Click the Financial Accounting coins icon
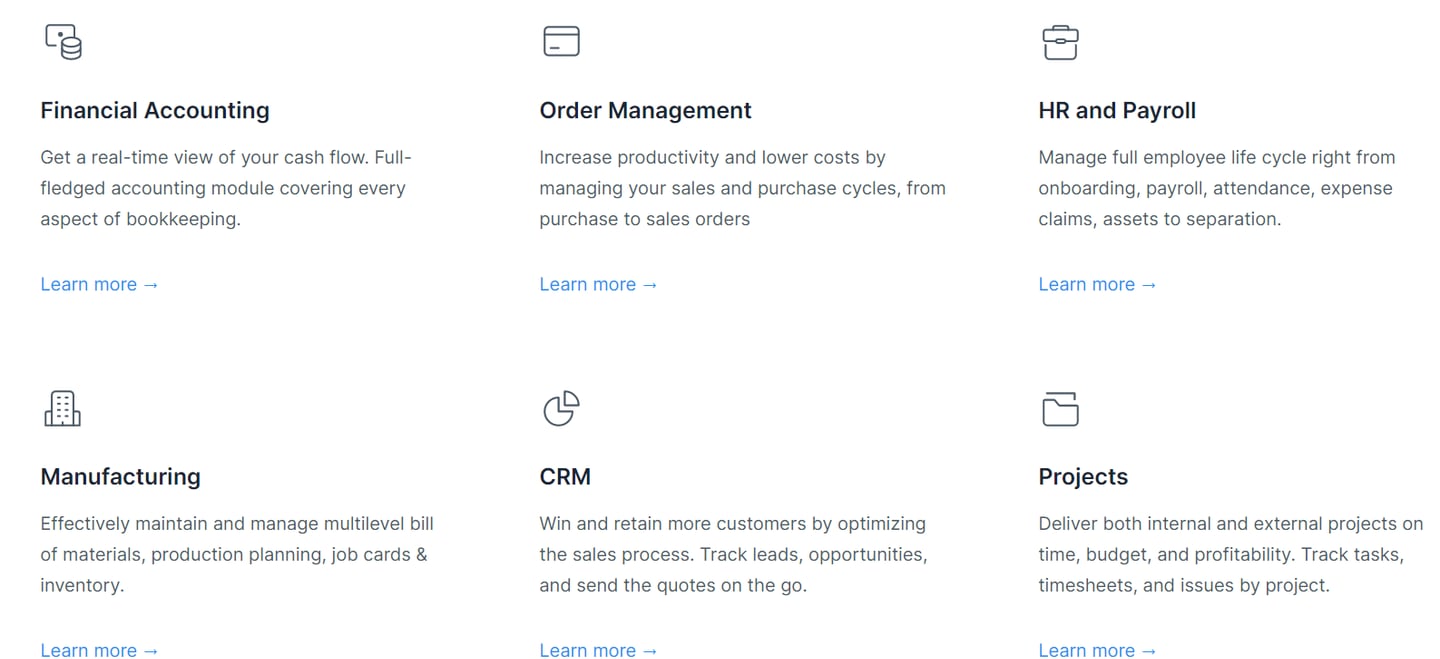Image resolution: width=1440 pixels, height=659 pixels. tap(63, 42)
